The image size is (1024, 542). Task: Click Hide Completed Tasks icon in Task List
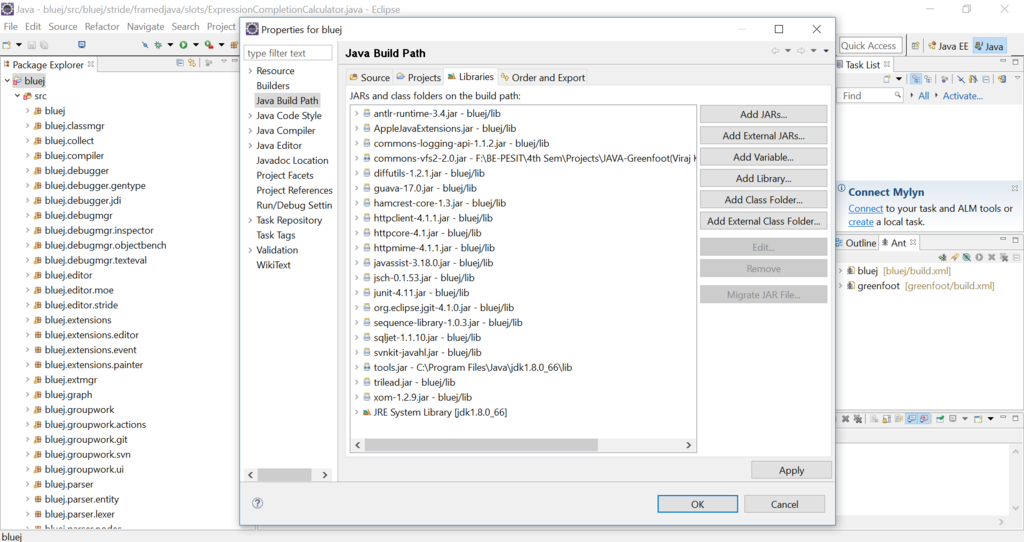pyautogui.click(x=961, y=79)
